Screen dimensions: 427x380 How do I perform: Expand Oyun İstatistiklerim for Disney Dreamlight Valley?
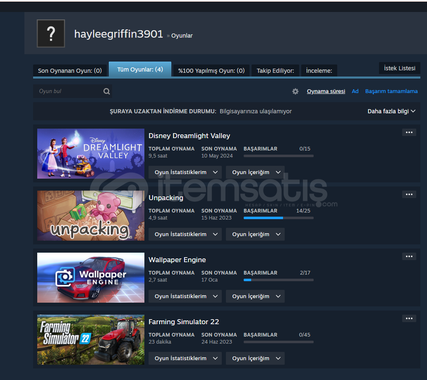[x=185, y=172]
